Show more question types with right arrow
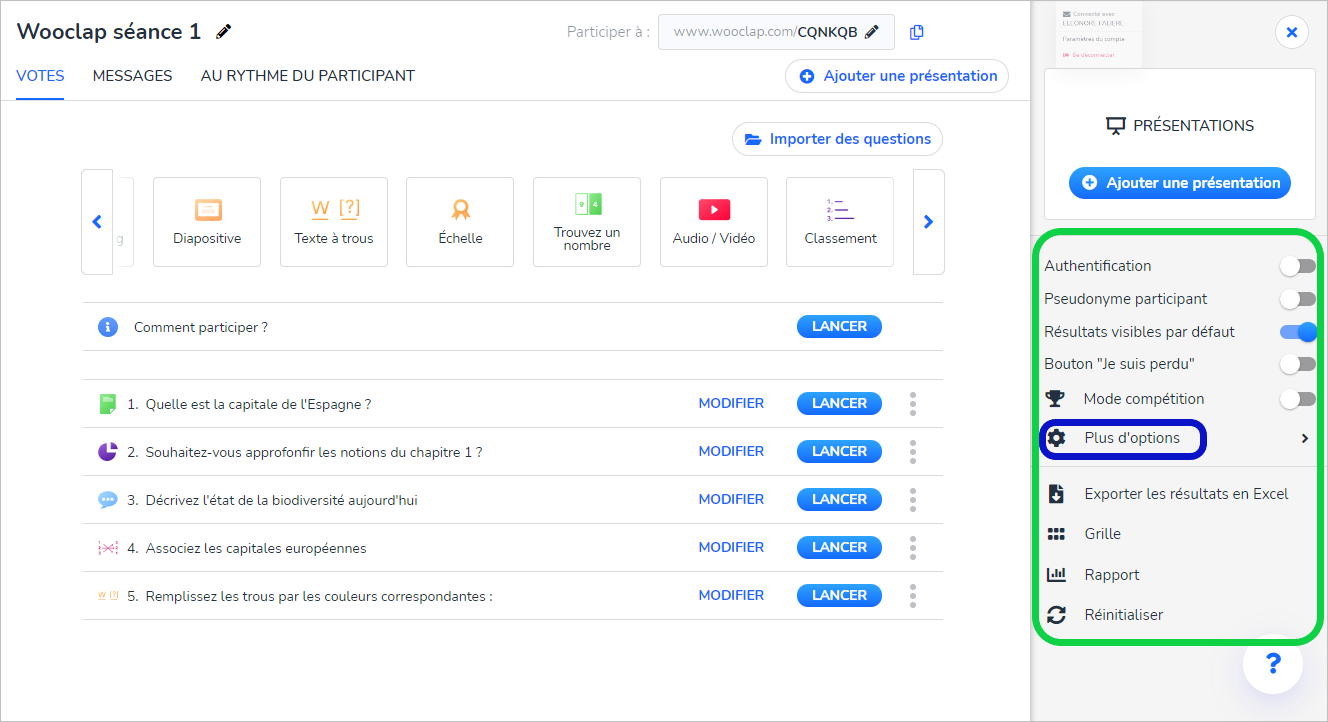The width and height of the screenshot is (1328, 722). (929, 222)
